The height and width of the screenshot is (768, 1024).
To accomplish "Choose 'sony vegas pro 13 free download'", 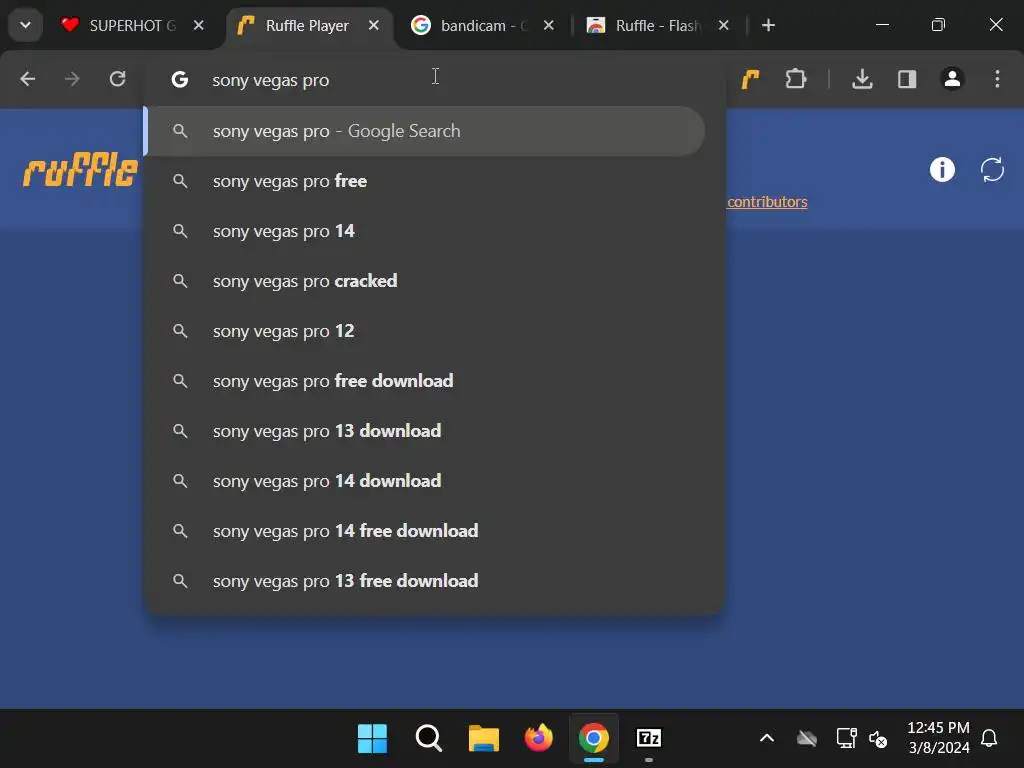I will click(426, 581).
